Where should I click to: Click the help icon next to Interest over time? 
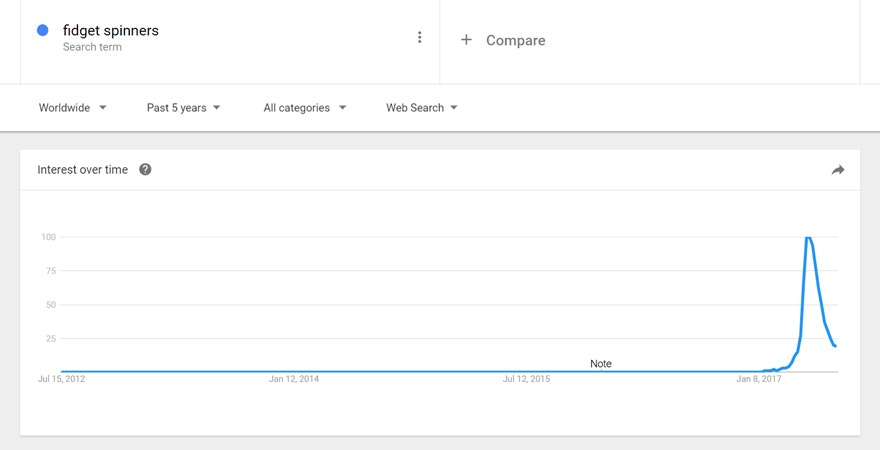145,170
